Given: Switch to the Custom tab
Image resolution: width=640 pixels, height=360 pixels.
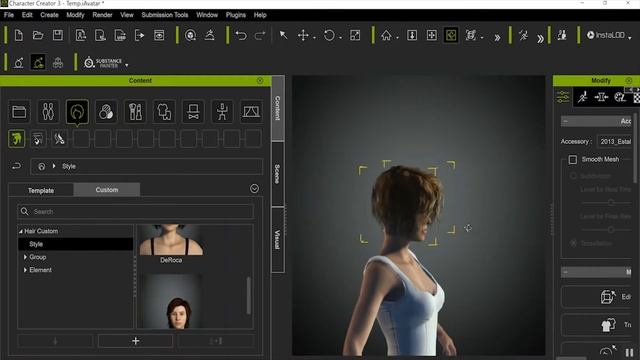Looking at the screenshot, I should coord(107,190).
